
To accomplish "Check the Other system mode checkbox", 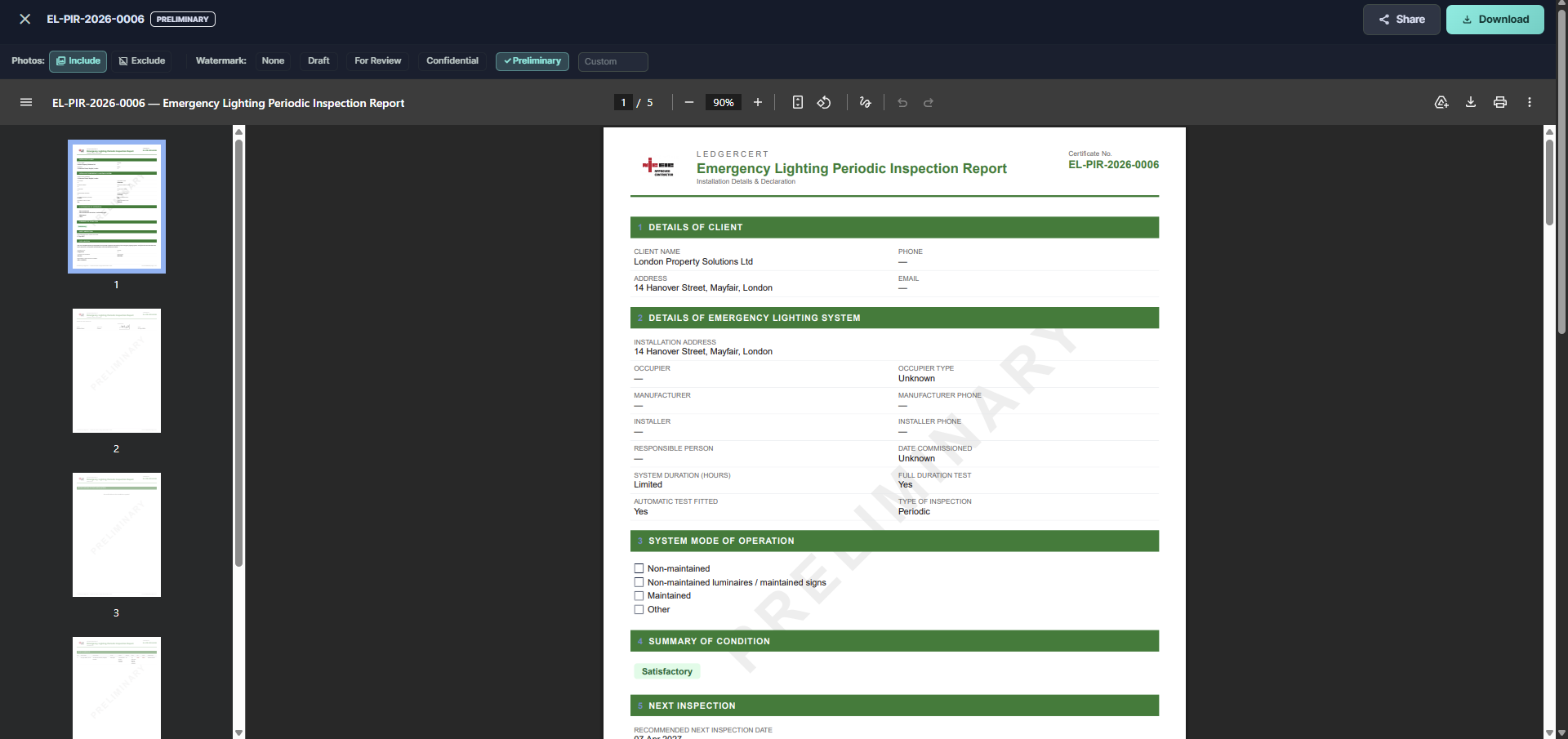I will (x=639, y=609).
